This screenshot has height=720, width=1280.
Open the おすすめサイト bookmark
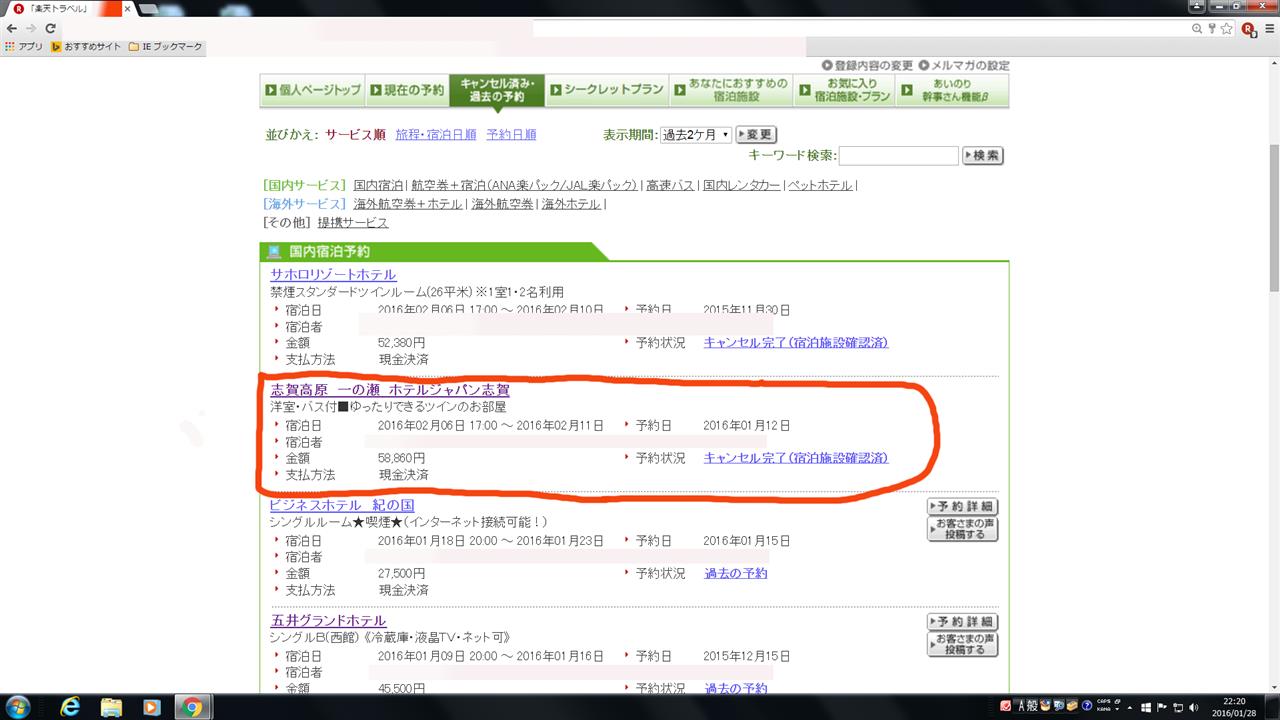pyautogui.click(x=87, y=46)
